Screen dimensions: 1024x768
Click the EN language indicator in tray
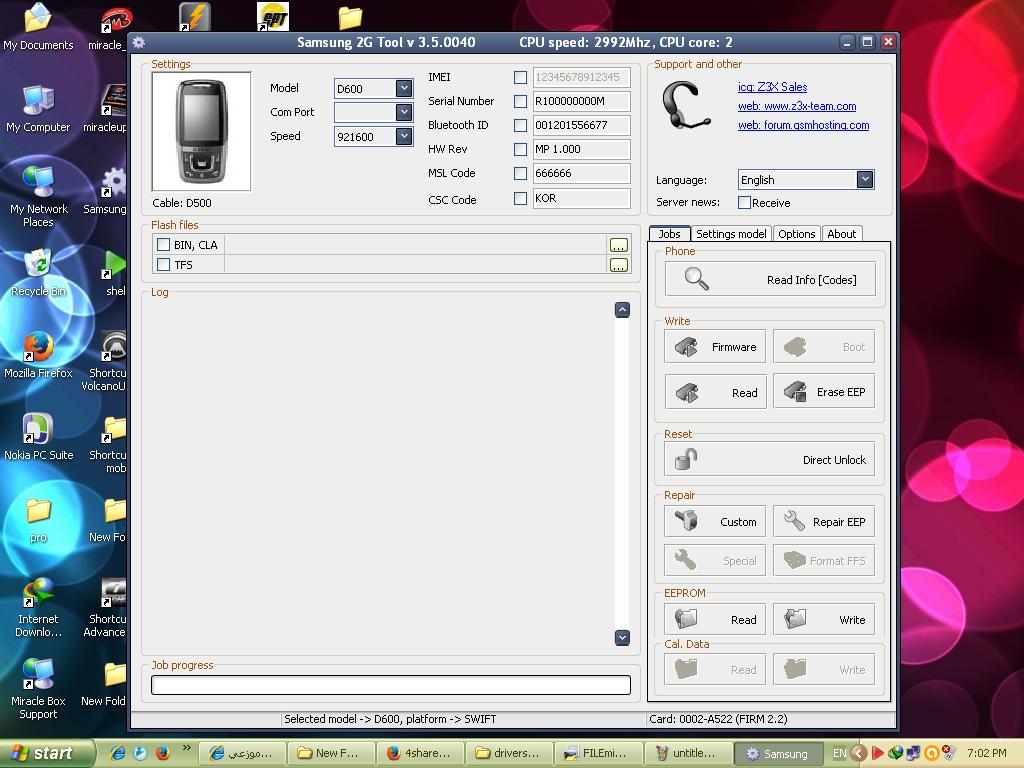839,753
